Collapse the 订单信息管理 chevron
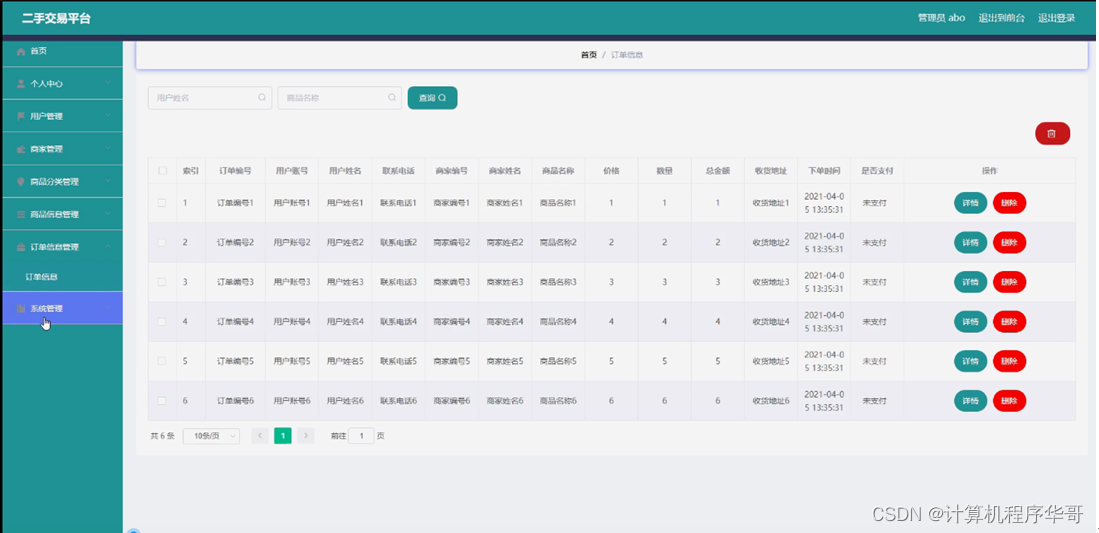Screen dimensions: 1099x533 click(x=108, y=247)
